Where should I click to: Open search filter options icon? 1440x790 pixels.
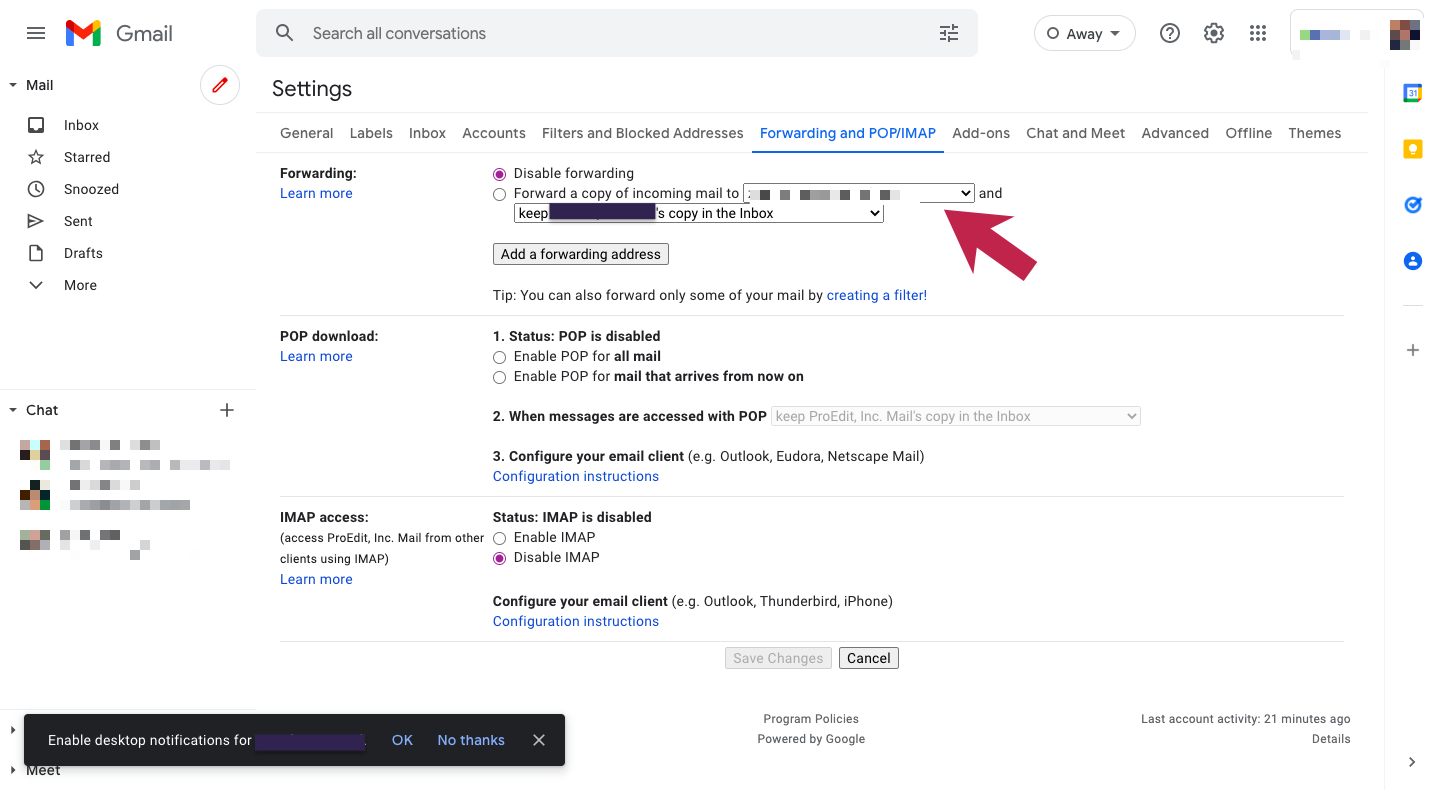[x=948, y=33]
